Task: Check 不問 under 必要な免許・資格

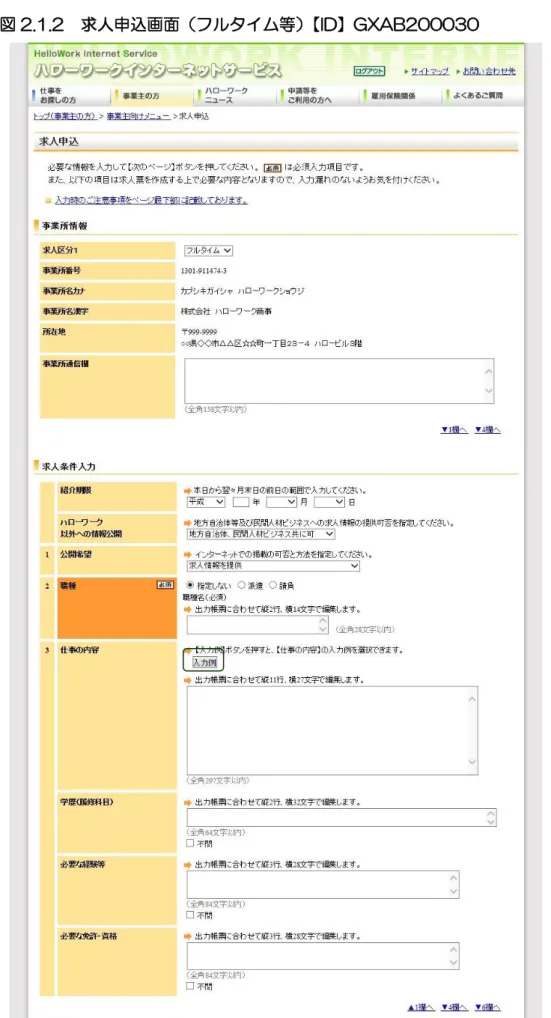Action: (x=190, y=987)
